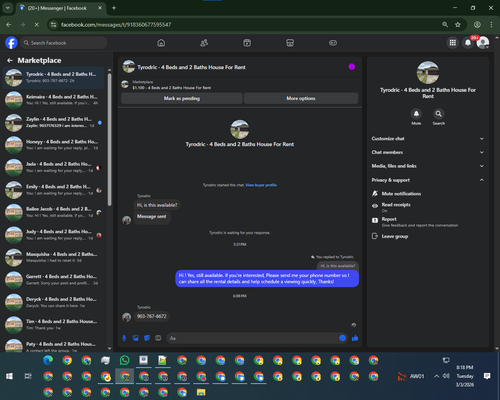This screenshot has width=500, height=400.
Task: Open the Marketplace storefront icon
Action: [290, 43]
